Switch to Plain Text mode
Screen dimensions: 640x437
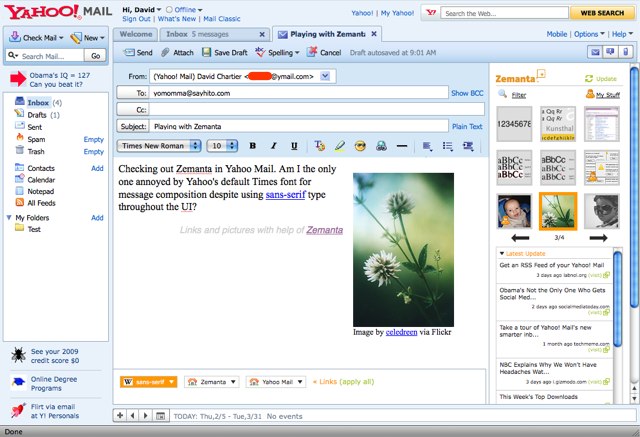tap(467, 126)
